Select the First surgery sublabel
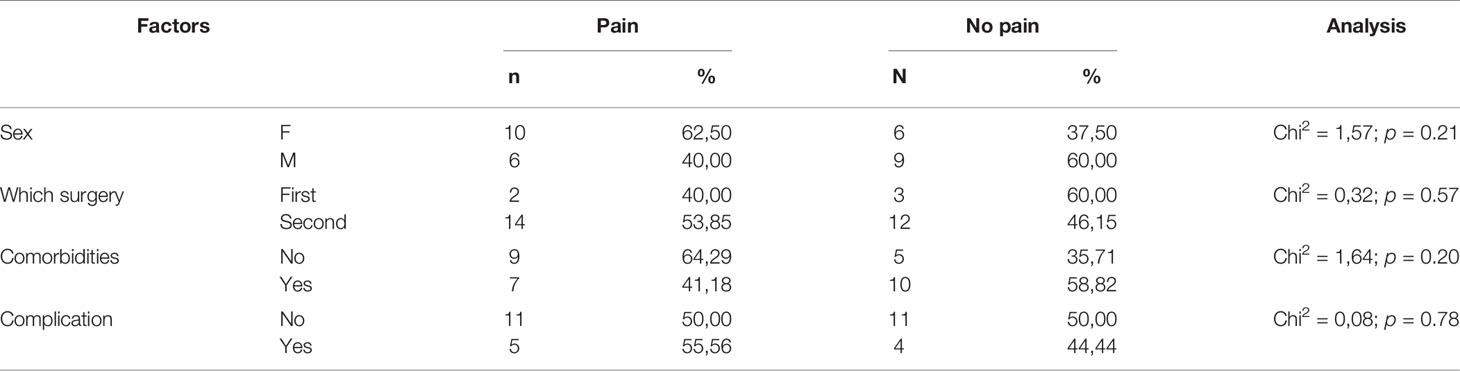Viewport: 1460px width, 371px height. click(300, 194)
